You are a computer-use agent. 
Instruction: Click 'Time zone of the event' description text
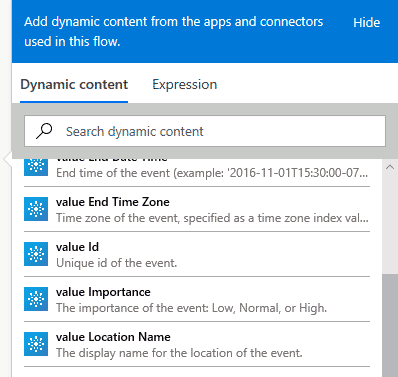[x=212, y=218]
